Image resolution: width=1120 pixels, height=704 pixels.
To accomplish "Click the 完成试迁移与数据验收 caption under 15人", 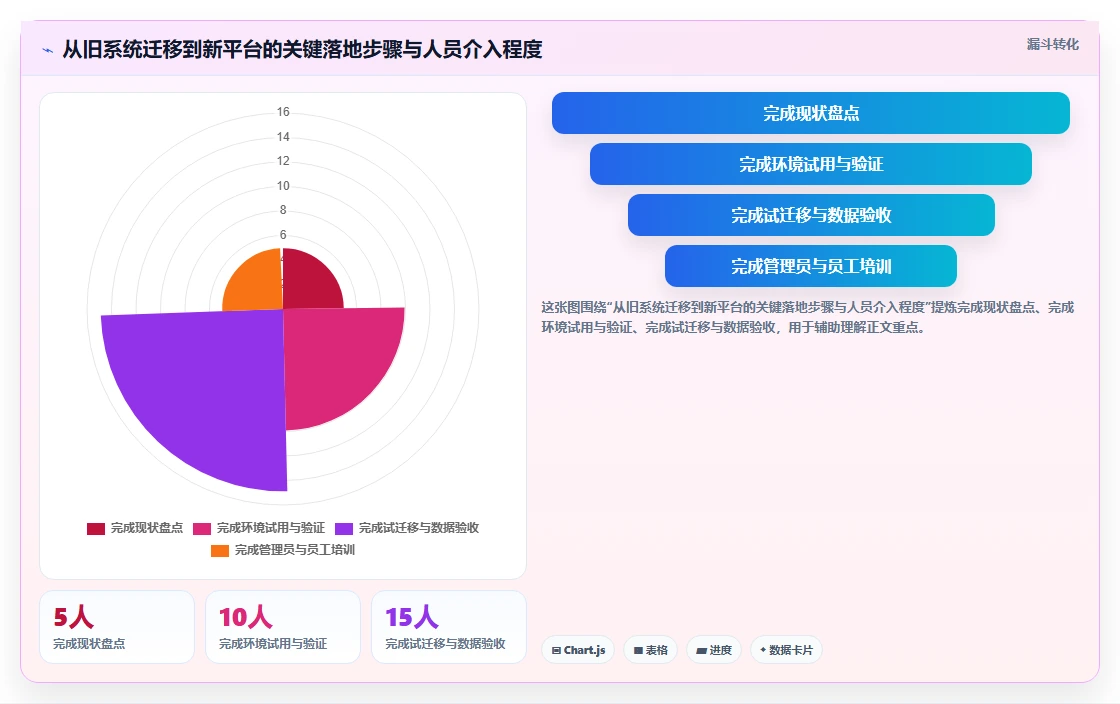I will (445, 643).
